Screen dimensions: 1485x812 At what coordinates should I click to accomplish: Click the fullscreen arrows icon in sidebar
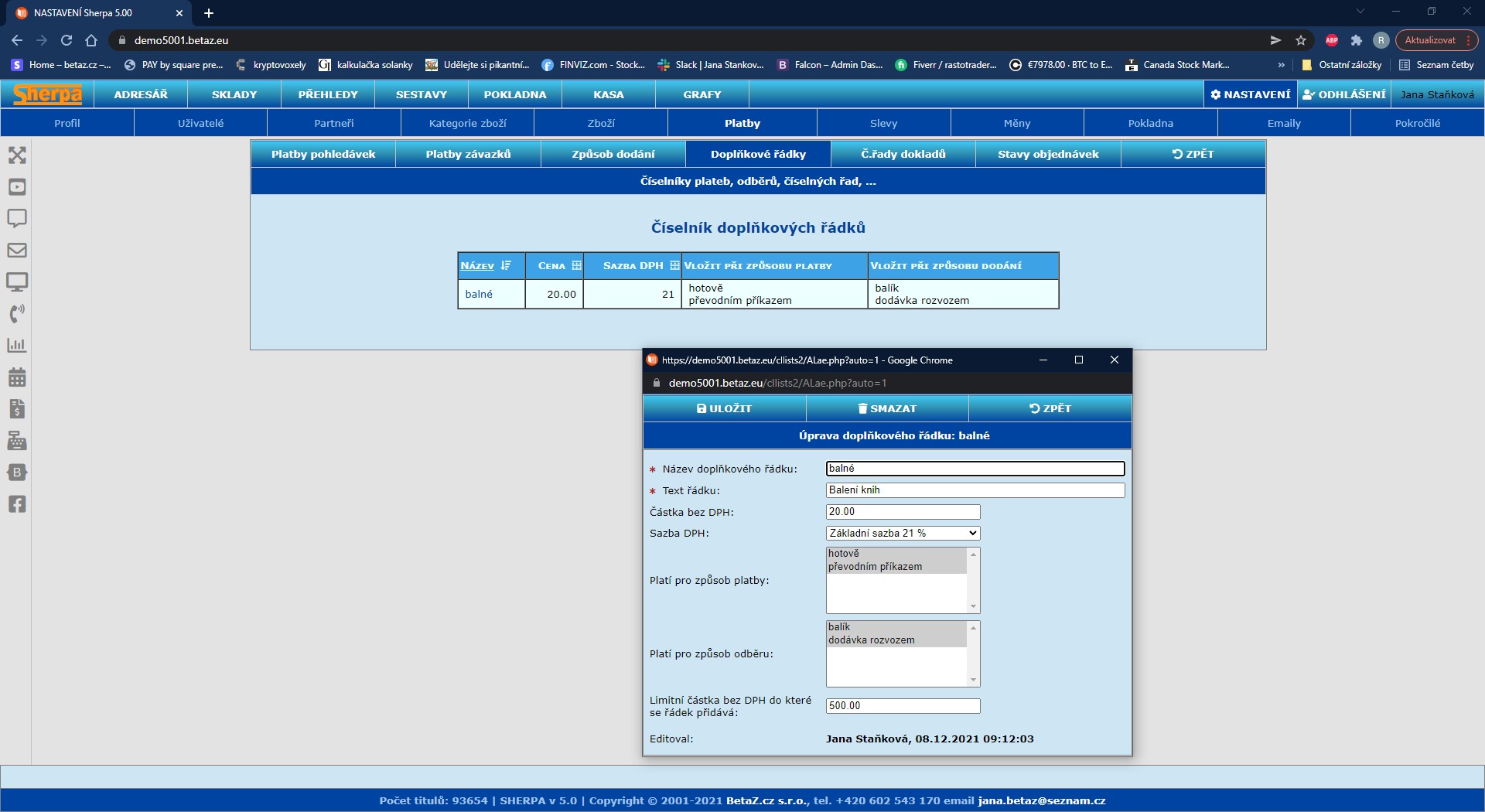coord(17,155)
